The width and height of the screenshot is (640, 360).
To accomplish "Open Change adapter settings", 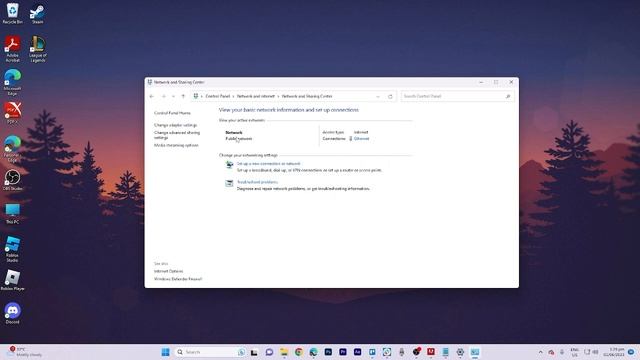I will [176, 125].
